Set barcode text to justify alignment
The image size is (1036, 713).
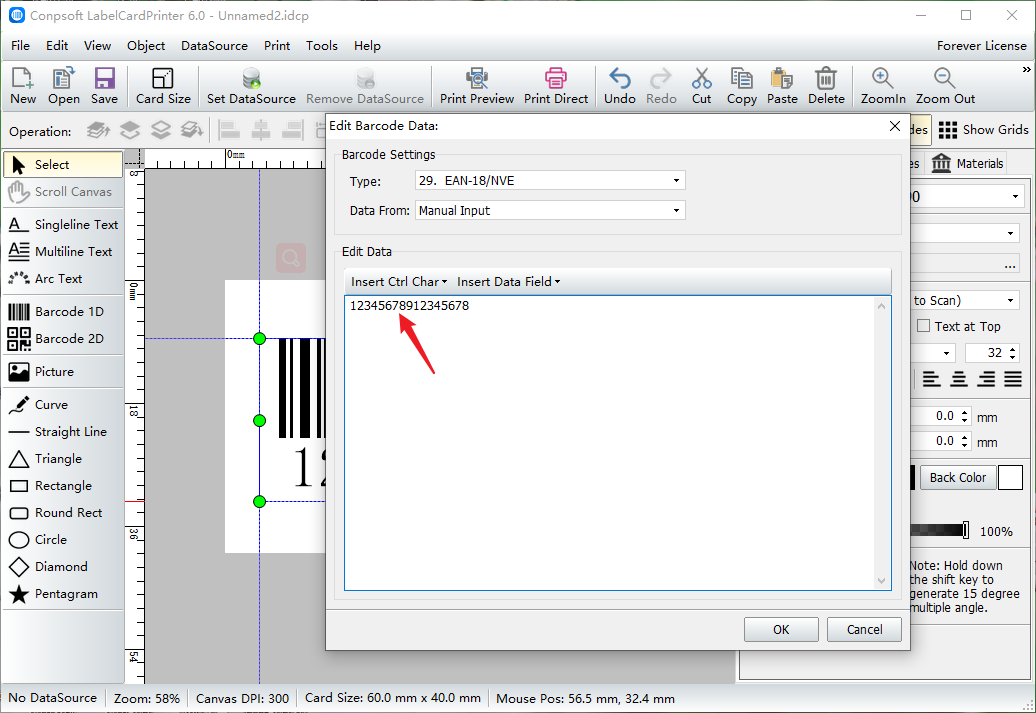1013,379
